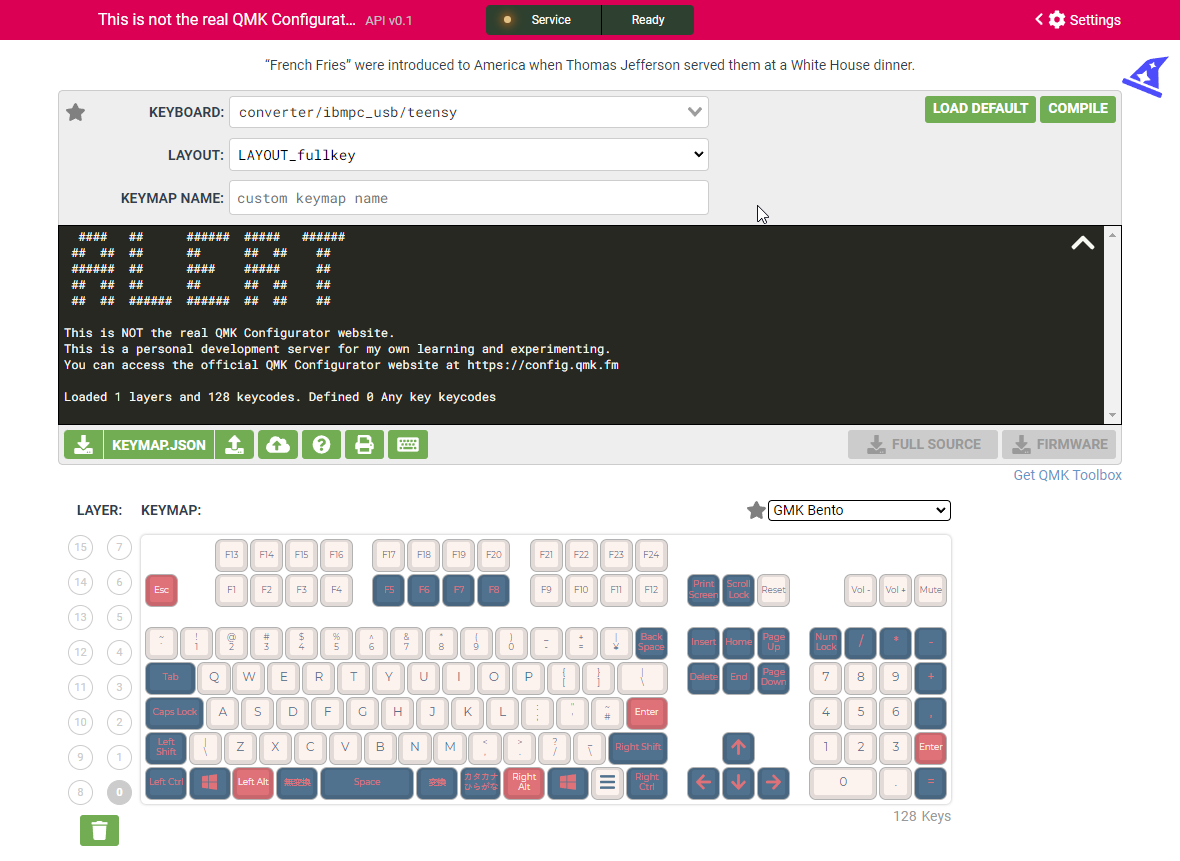Select layer 7 in the layer list

coord(119,547)
